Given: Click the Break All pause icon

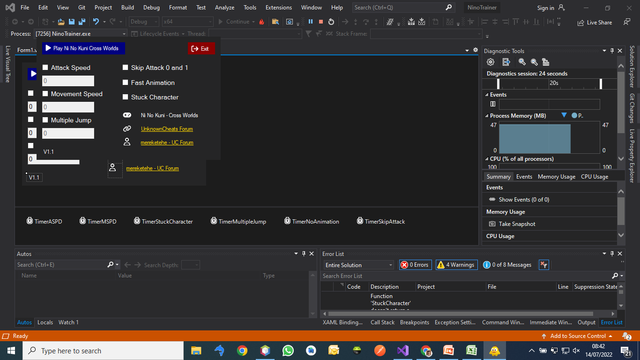Looking at the screenshot, I should pos(311,22).
